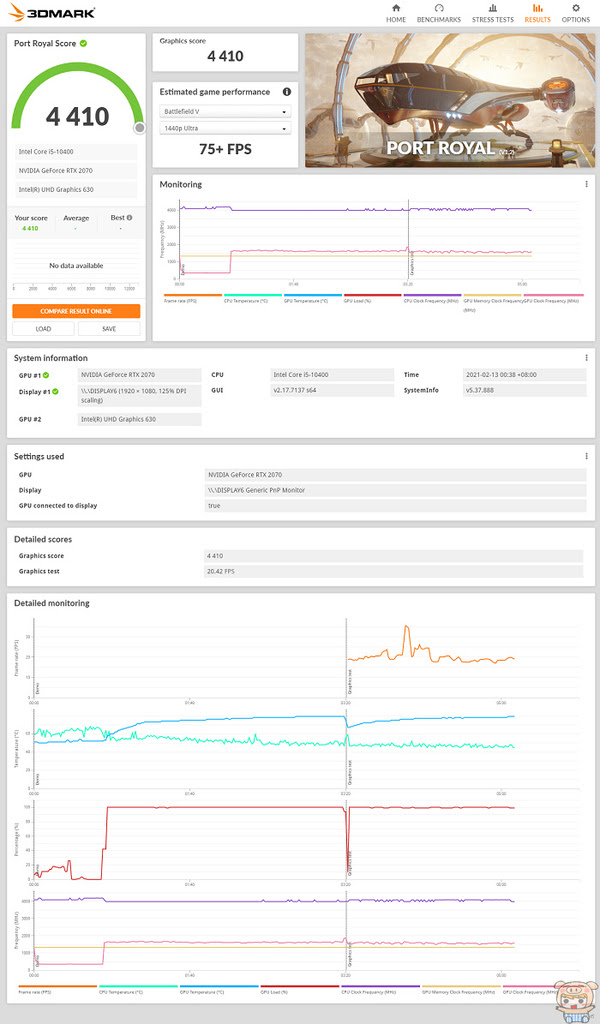Open the STRESS TESTS section
The image size is (600, 1024).
[492, 13]
